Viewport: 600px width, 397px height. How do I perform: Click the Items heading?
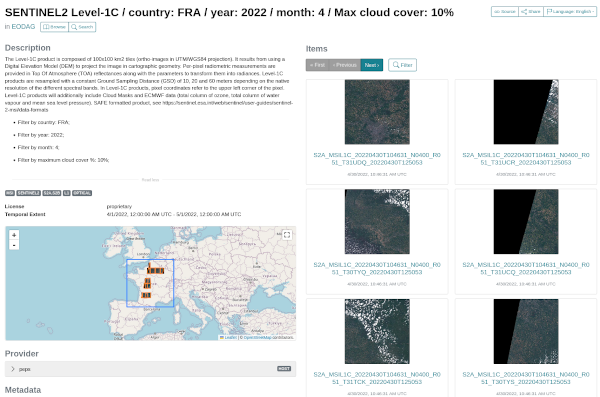pyautogui.click(x=316, y=49)
